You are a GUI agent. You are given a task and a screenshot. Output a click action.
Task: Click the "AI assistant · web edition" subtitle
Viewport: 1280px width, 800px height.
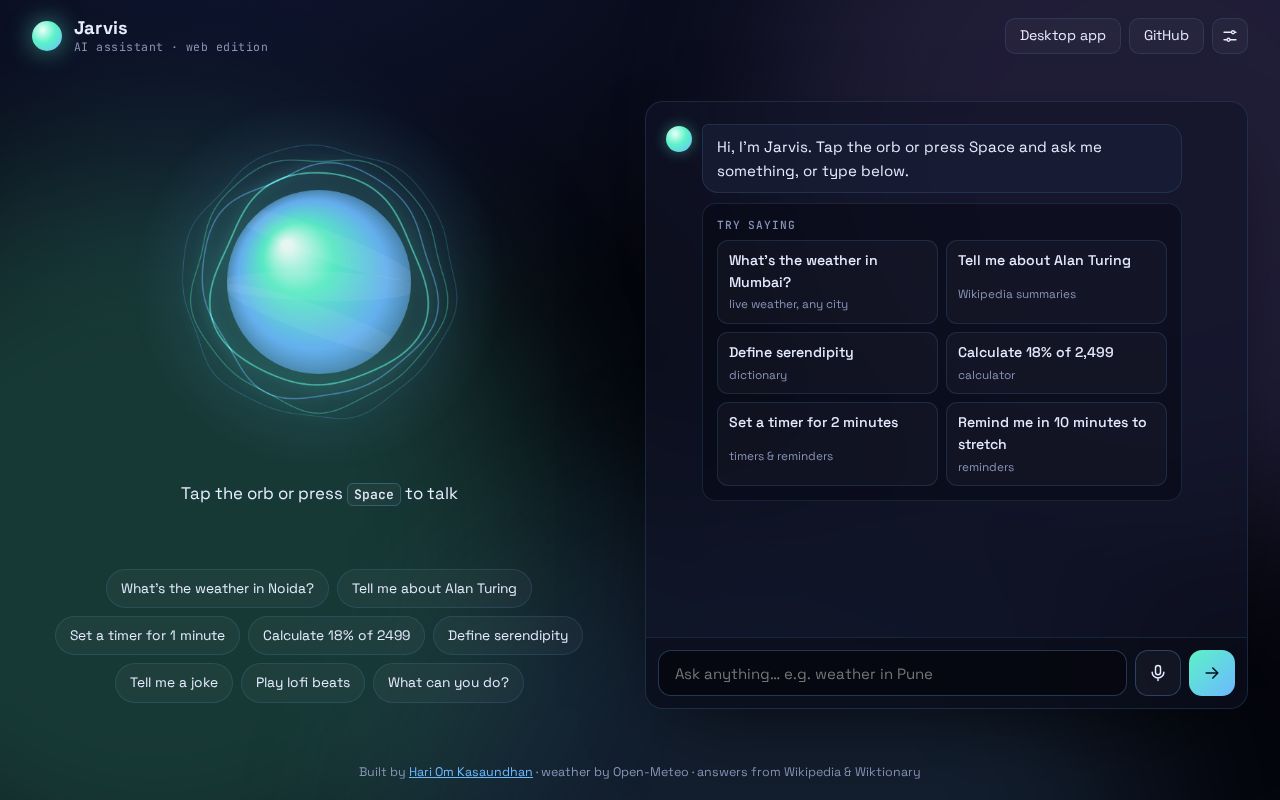171,47
